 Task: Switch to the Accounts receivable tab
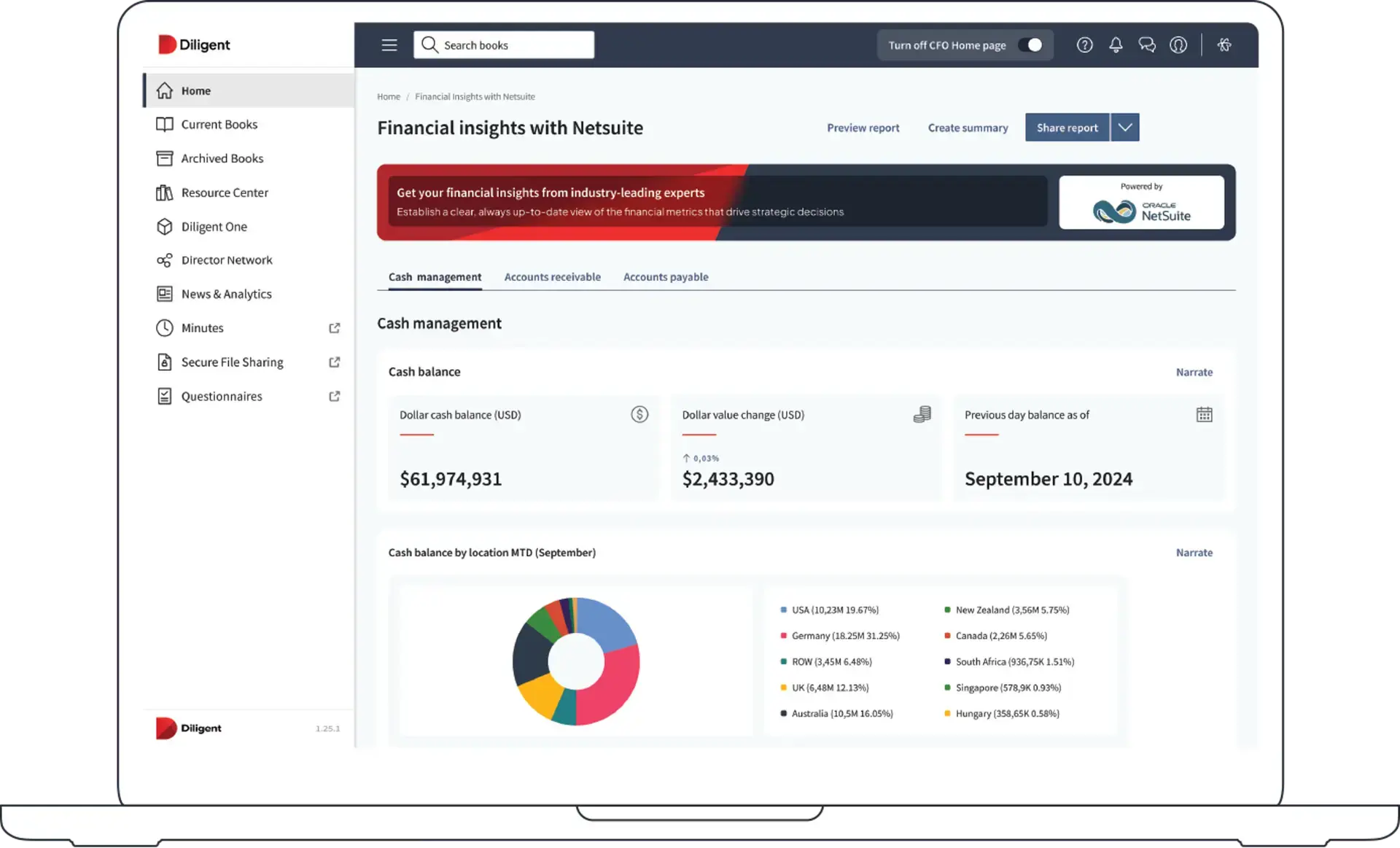pyautogui.click(x=552, y=276)
